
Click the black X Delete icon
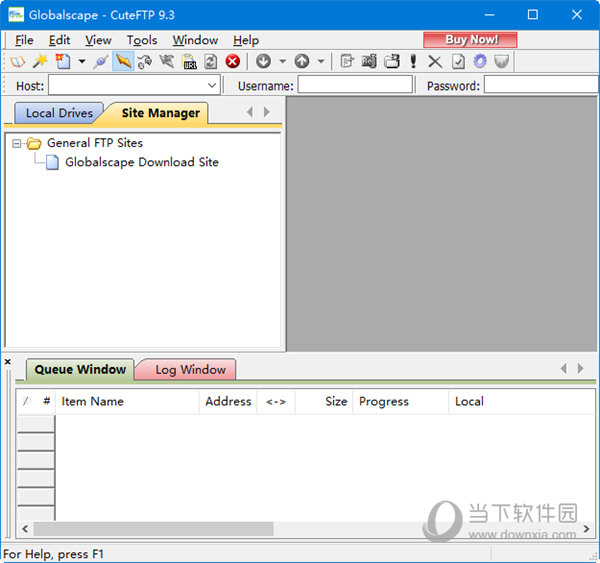pyautogui.click(x=435, y=61)
